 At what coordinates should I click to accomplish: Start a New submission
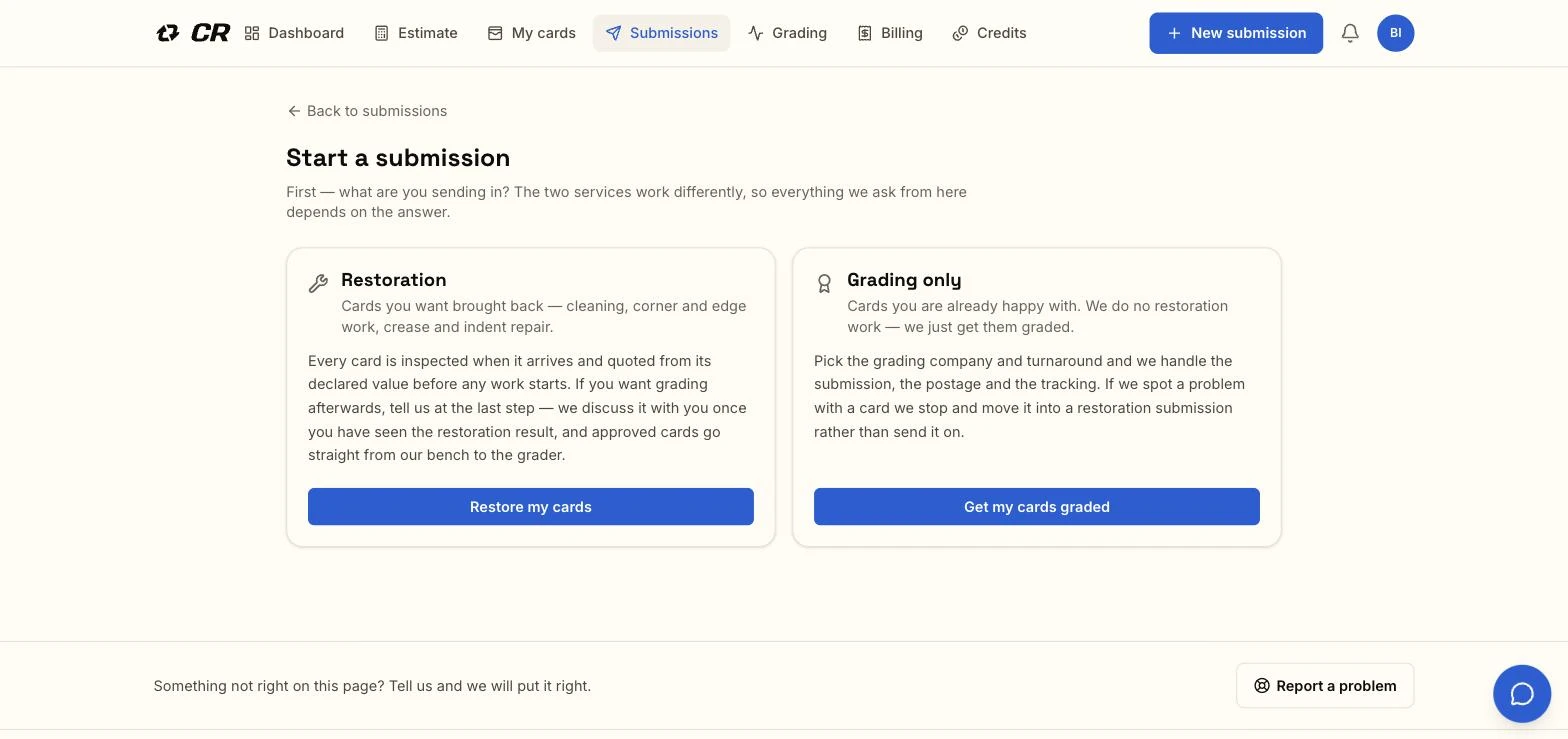coord(1236,33)
